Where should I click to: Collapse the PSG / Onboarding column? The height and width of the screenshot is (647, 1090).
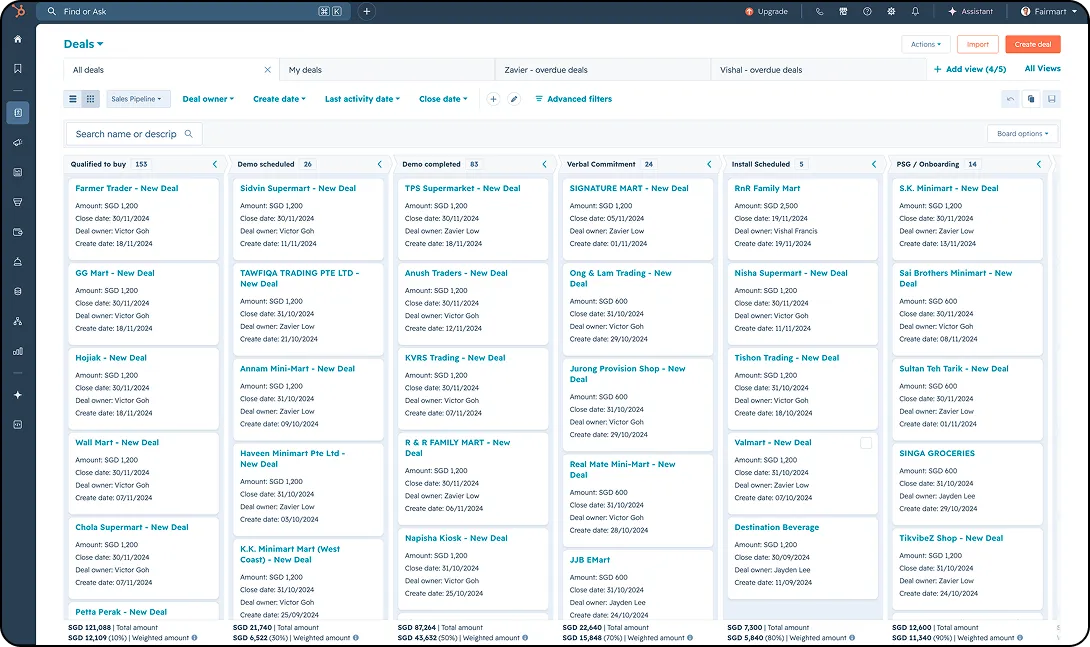tap(1039, 165)
